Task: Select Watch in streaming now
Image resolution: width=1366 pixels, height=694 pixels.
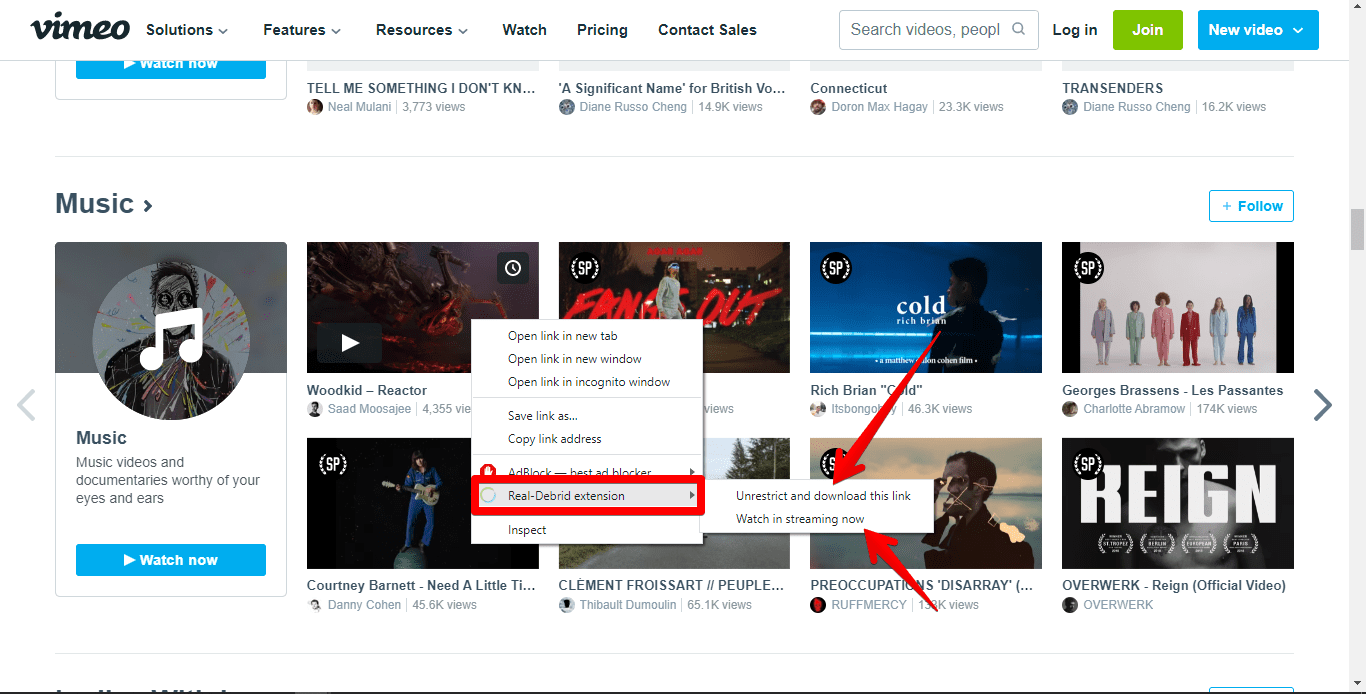Action: tap(800, 519)
